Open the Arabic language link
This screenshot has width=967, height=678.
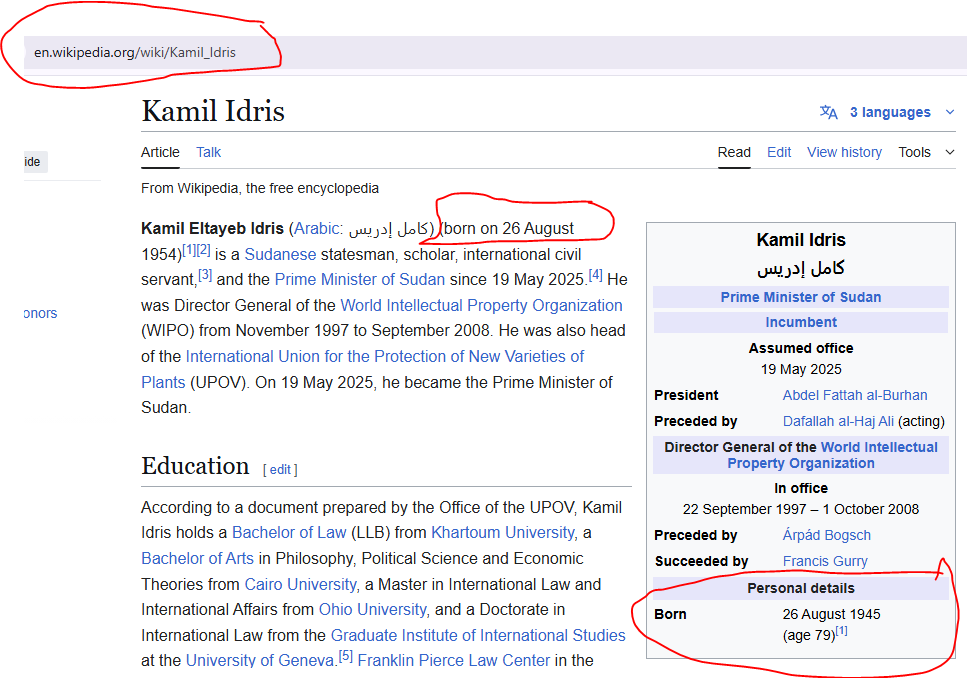point(318,228)
